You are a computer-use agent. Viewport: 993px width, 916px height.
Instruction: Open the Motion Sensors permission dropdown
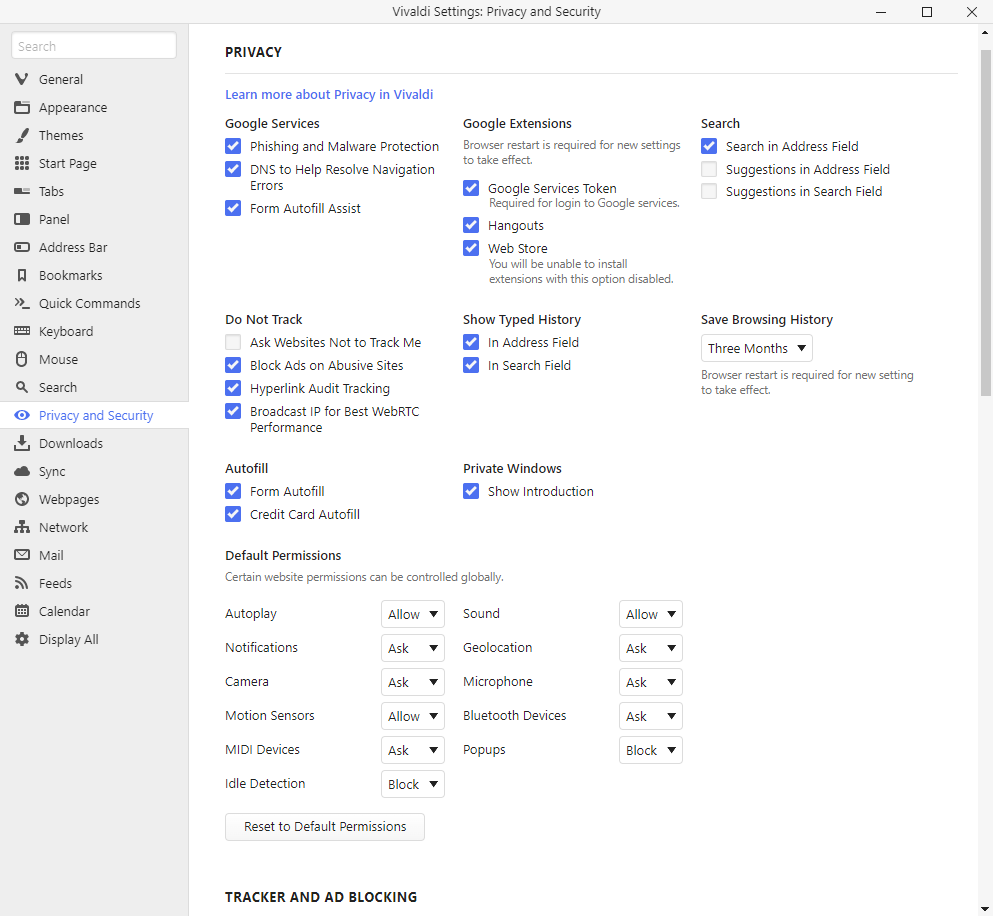click(x=413, y=716)
